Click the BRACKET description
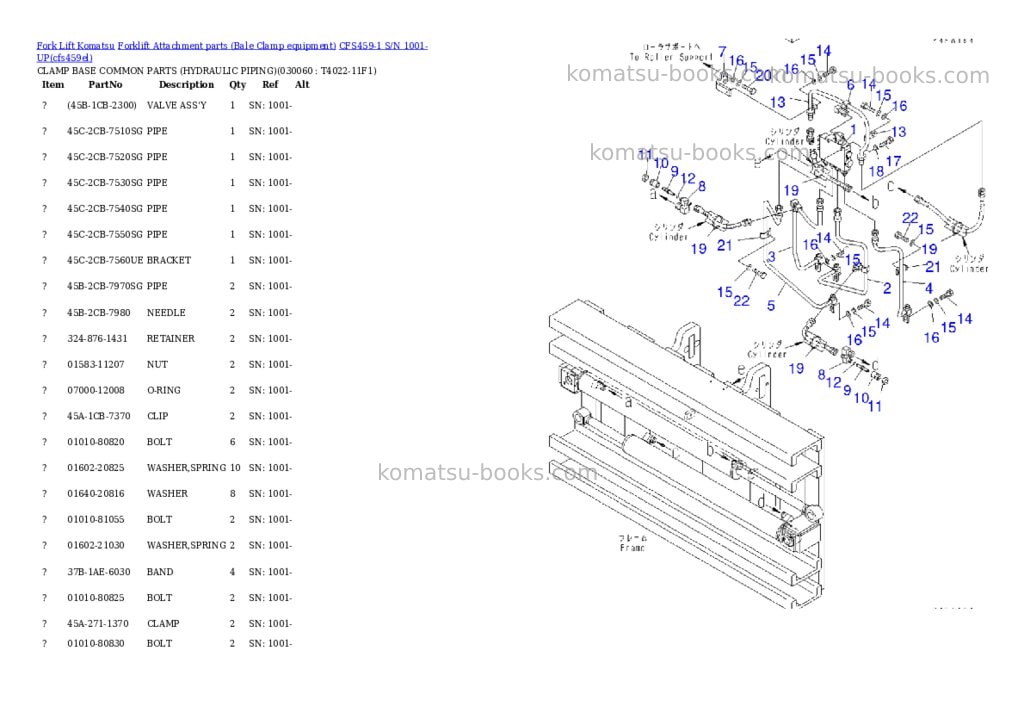Viewport: 1024px width, 725px height. point(169,261)
